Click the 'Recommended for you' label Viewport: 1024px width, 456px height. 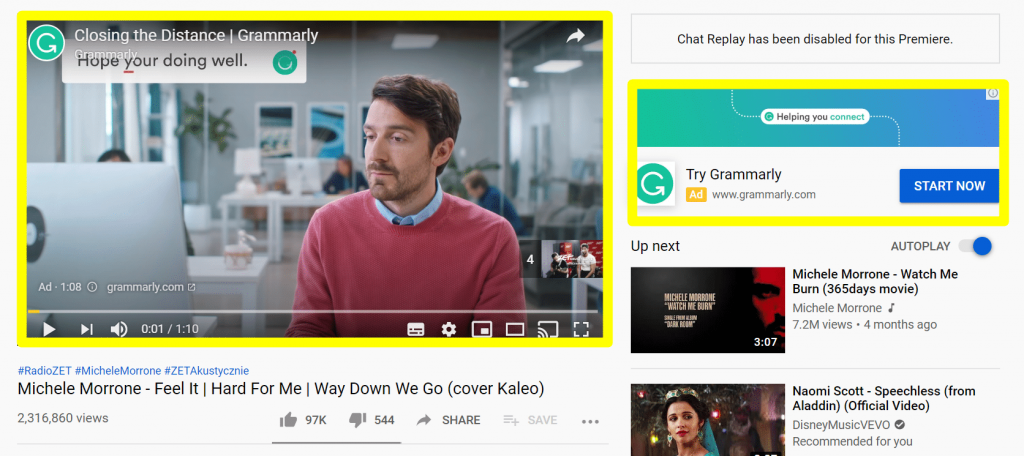852,442
